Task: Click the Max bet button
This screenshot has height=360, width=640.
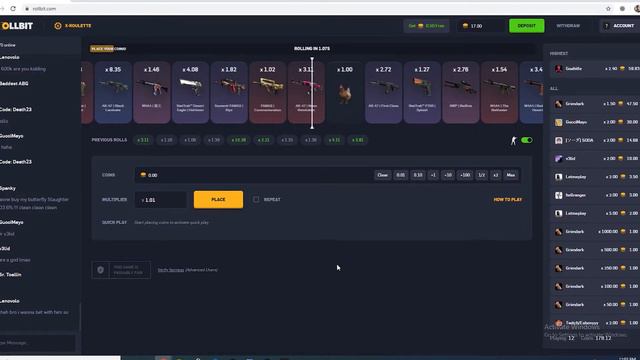Action: [511, 175]
